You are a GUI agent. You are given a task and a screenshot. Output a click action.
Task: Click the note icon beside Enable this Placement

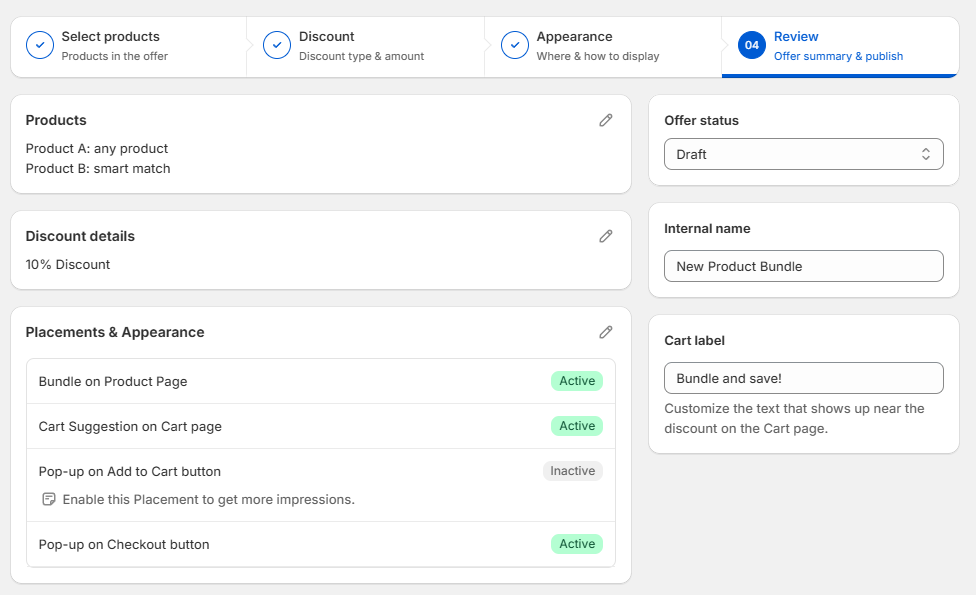pos(49,499)
